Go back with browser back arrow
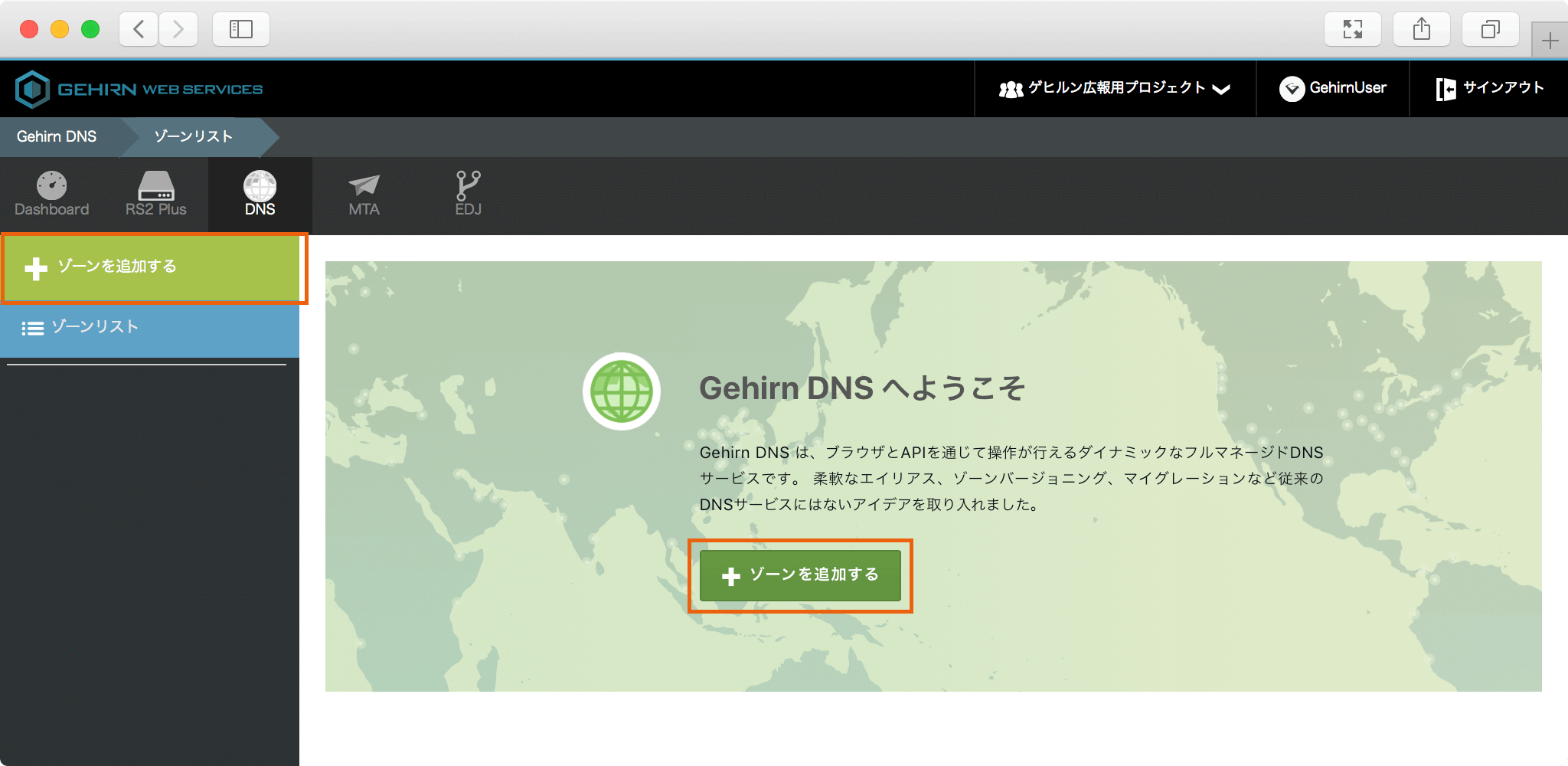 pyautogui.click(x=139, y=29)
